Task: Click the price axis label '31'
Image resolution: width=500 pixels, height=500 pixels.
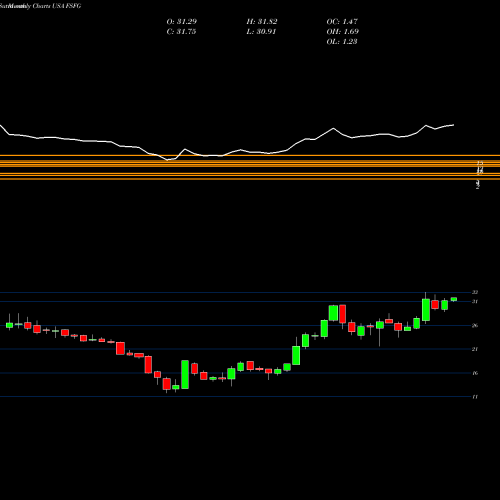Action: pos(475,302)
